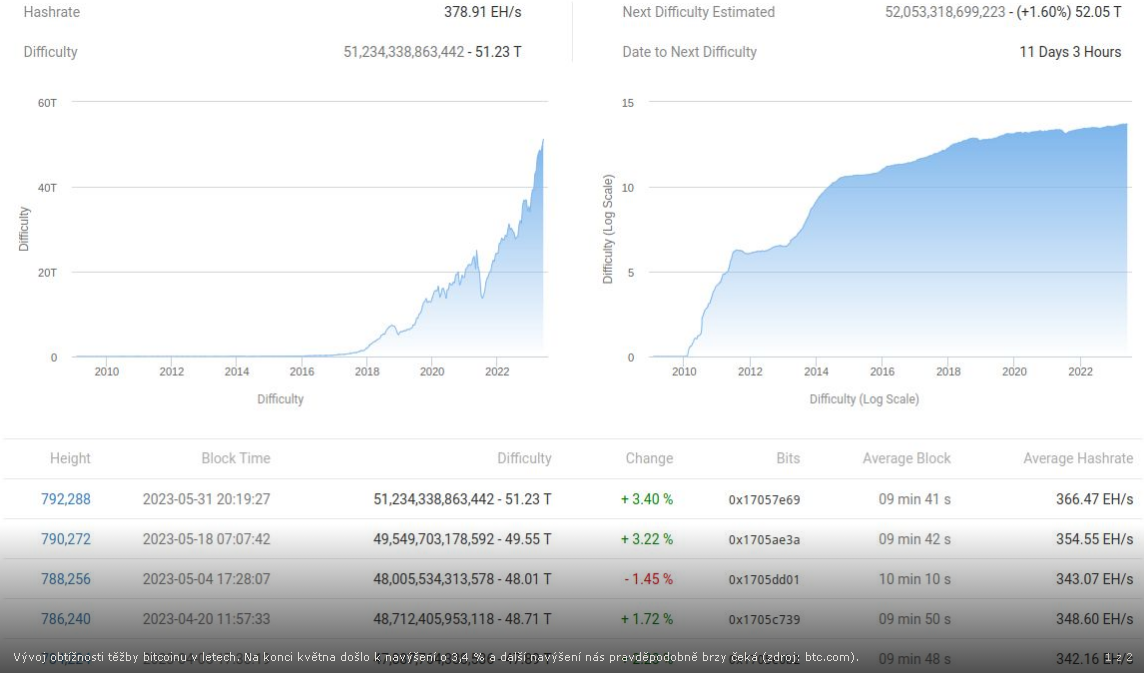Image resolution: width=1144 pixels, height=673 pixels.
Task: Click the 2014 tick on Log Scale chart
Action: [816, 372]
